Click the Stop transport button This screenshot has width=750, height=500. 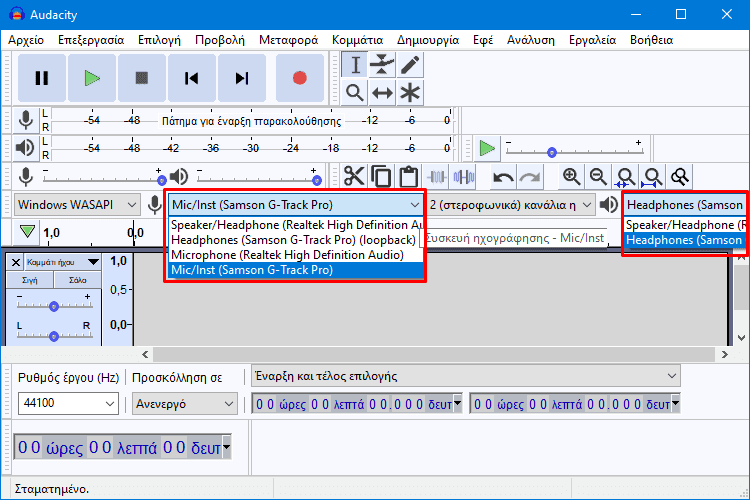(x=142, y=78)
